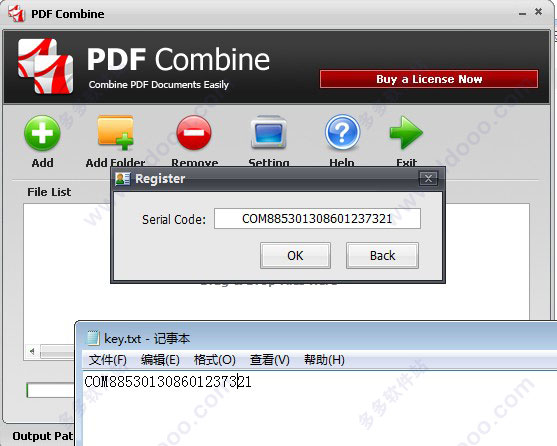Click the green Add files icon
Image resolution: width=557 pixels, height=446 pixels.
42,133
